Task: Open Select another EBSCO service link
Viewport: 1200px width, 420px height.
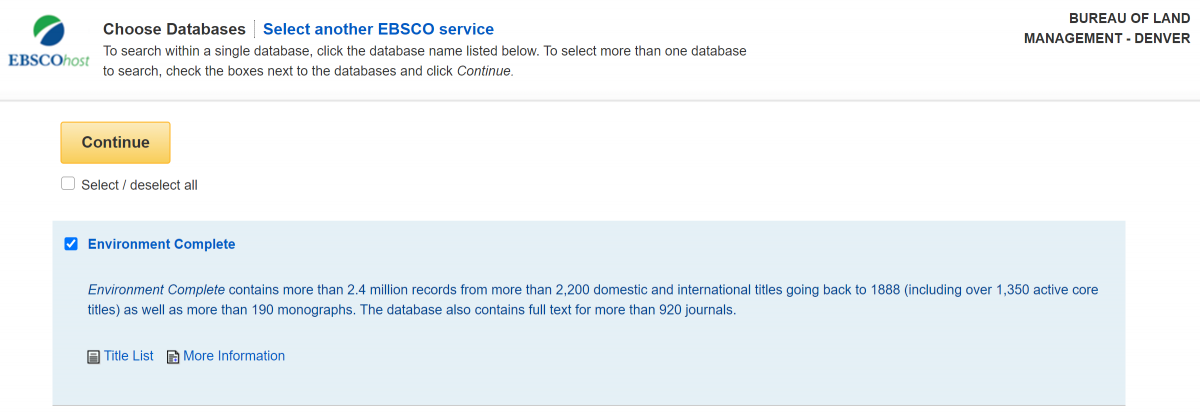Action: pos(378,29)
